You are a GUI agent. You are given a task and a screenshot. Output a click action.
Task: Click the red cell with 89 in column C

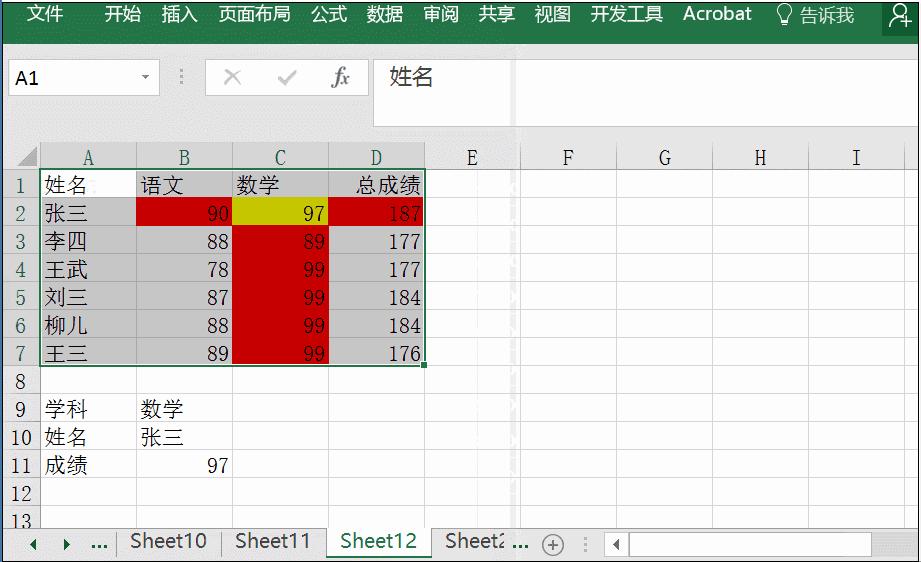tap(280, 241)
